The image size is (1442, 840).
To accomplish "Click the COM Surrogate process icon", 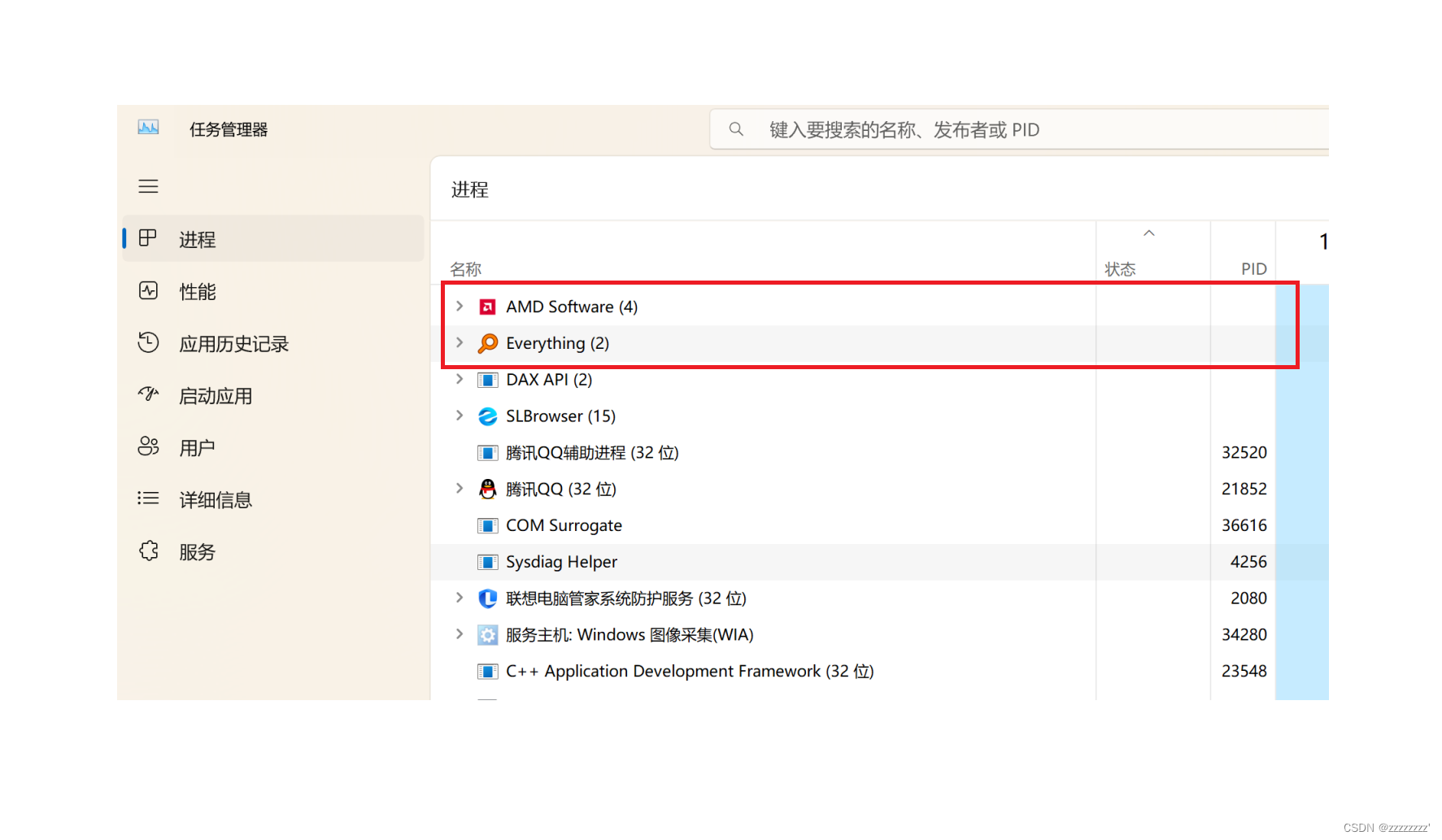I will coord(487,525).
